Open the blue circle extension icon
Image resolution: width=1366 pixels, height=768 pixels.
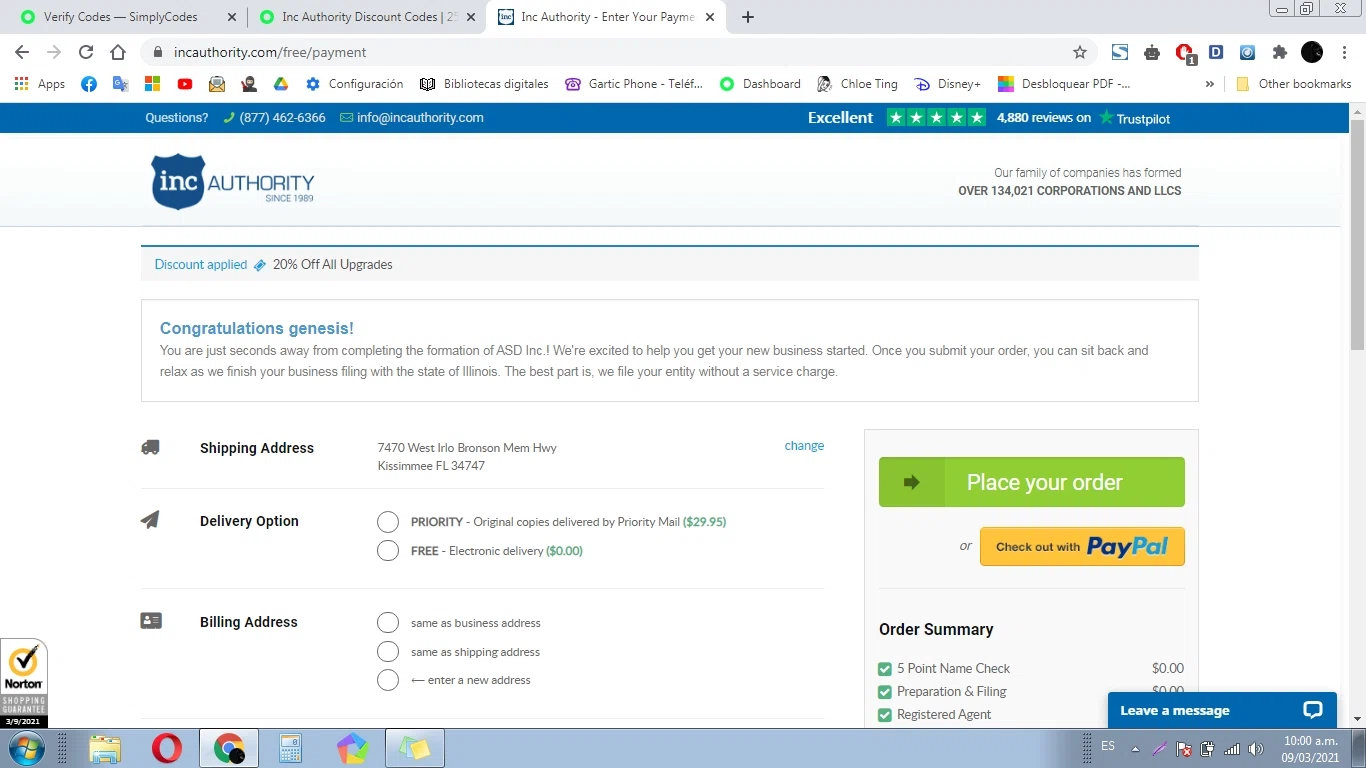click(1248, 52)
